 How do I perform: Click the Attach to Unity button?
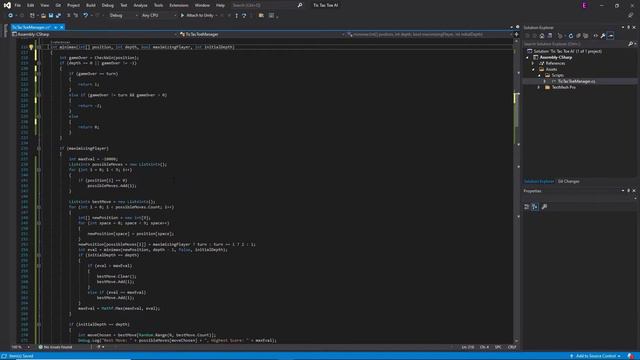197,16
